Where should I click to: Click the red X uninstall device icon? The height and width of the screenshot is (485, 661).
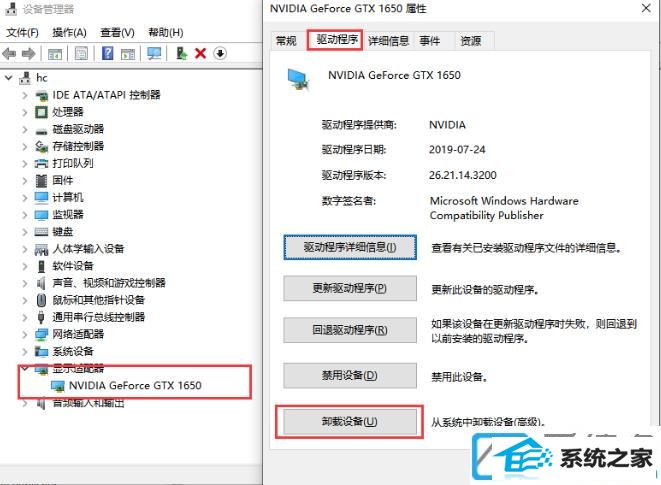(x=201, y=54)
